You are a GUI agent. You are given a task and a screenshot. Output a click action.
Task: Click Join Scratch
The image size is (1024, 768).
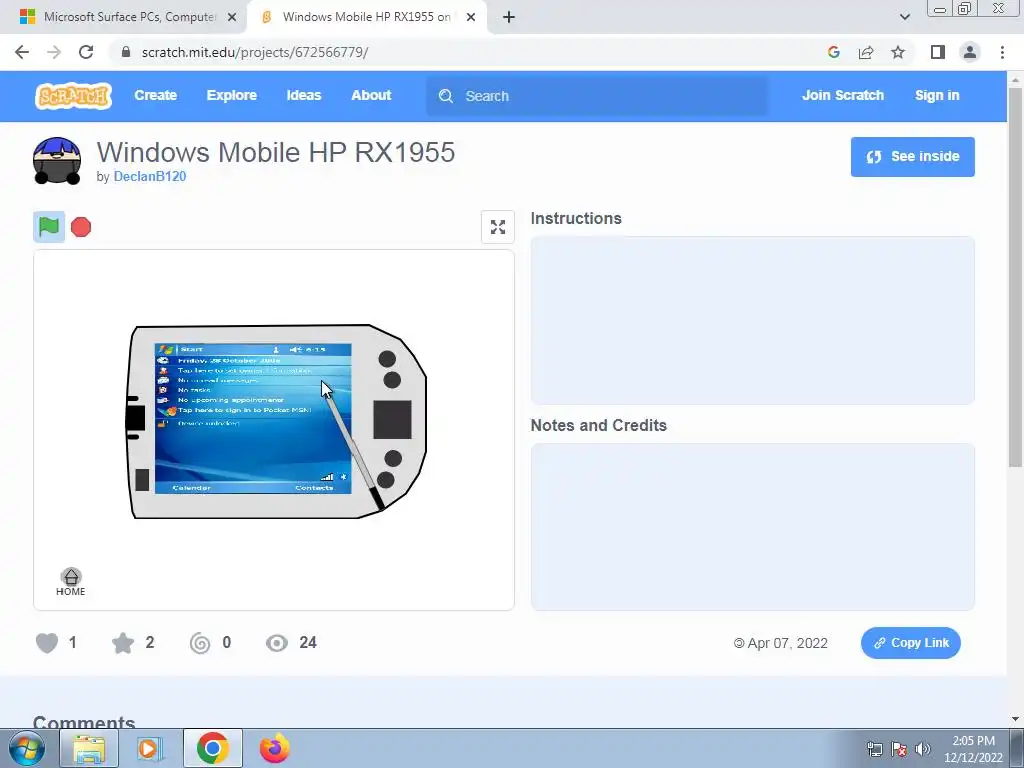pos(842,95)
